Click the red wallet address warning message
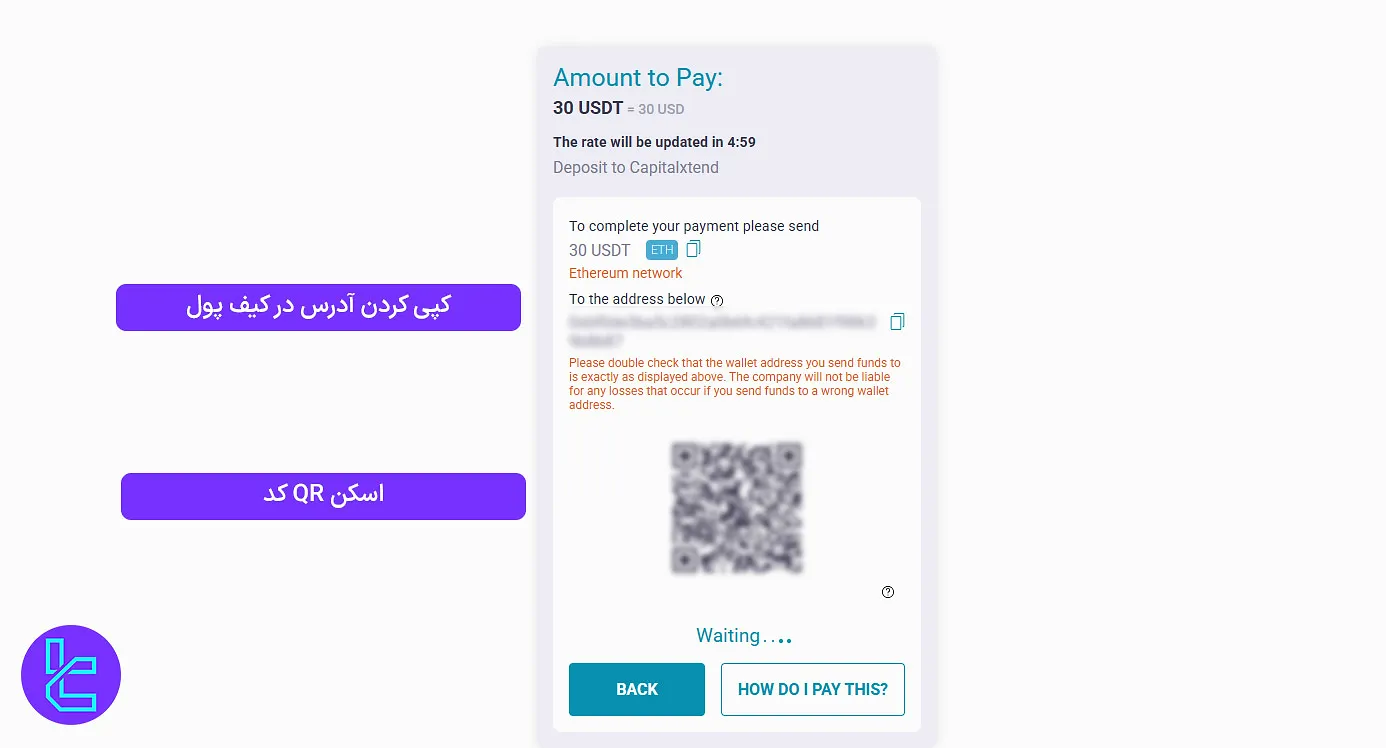The image size is (1386, 748). click(735, 383)
